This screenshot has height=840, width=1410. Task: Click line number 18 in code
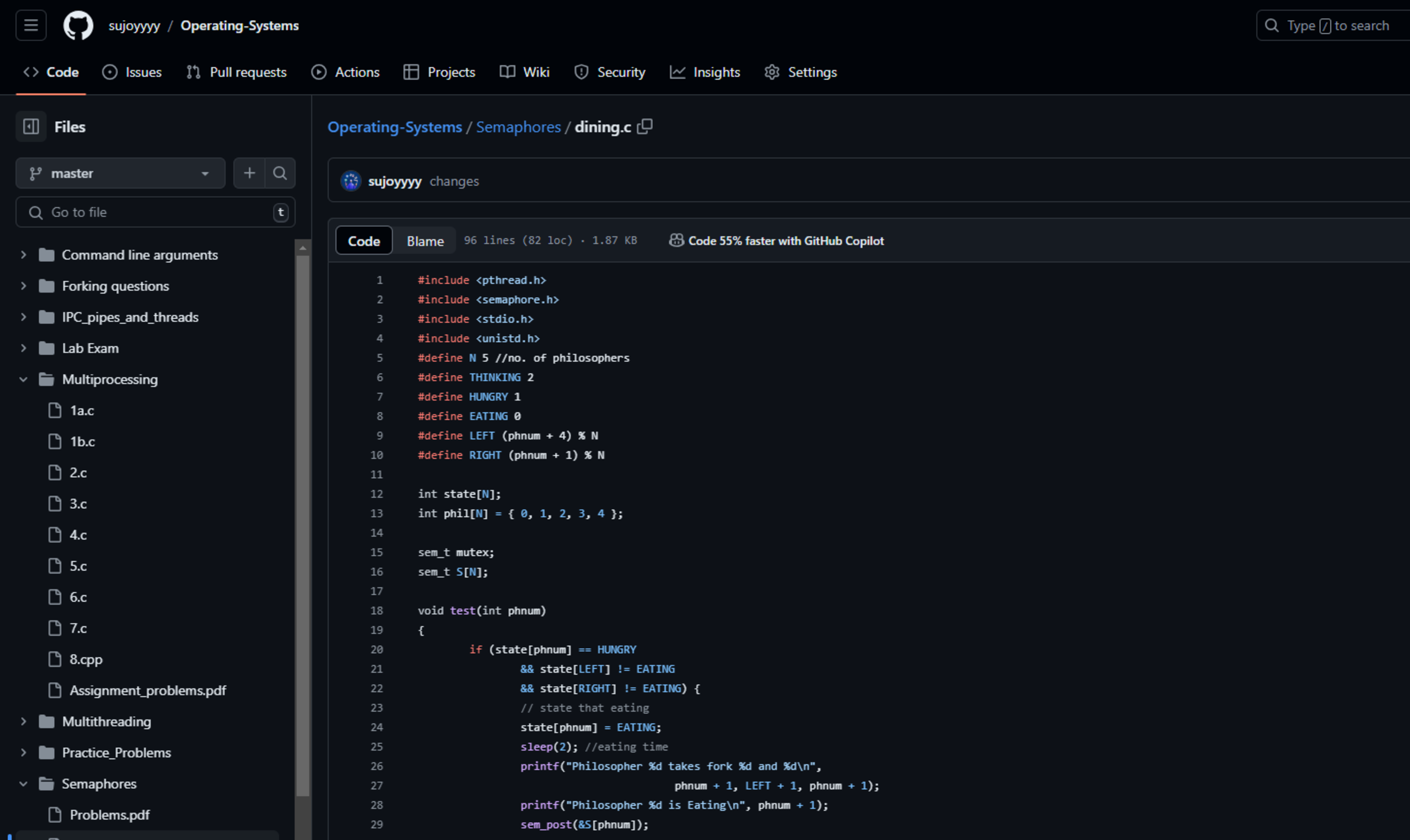point(376,611)
